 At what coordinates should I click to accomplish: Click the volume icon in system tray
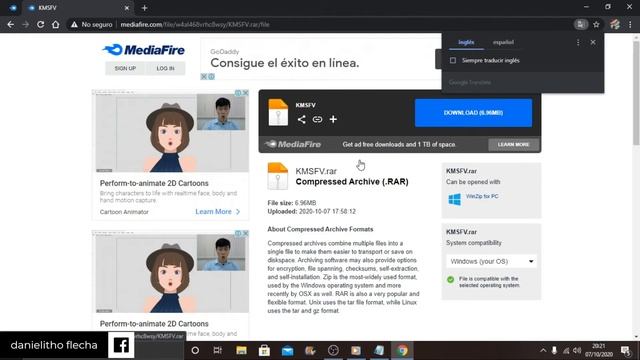tap(577, 350)
